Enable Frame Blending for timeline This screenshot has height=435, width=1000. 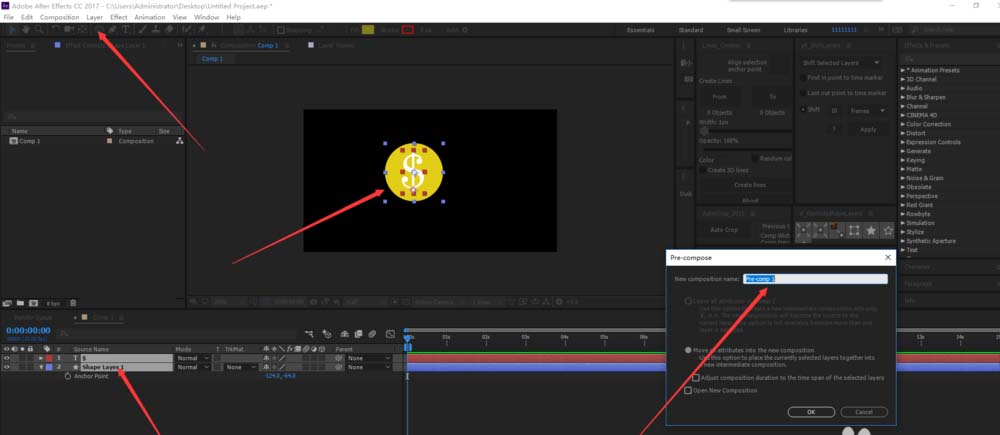(x=358, y=334)
